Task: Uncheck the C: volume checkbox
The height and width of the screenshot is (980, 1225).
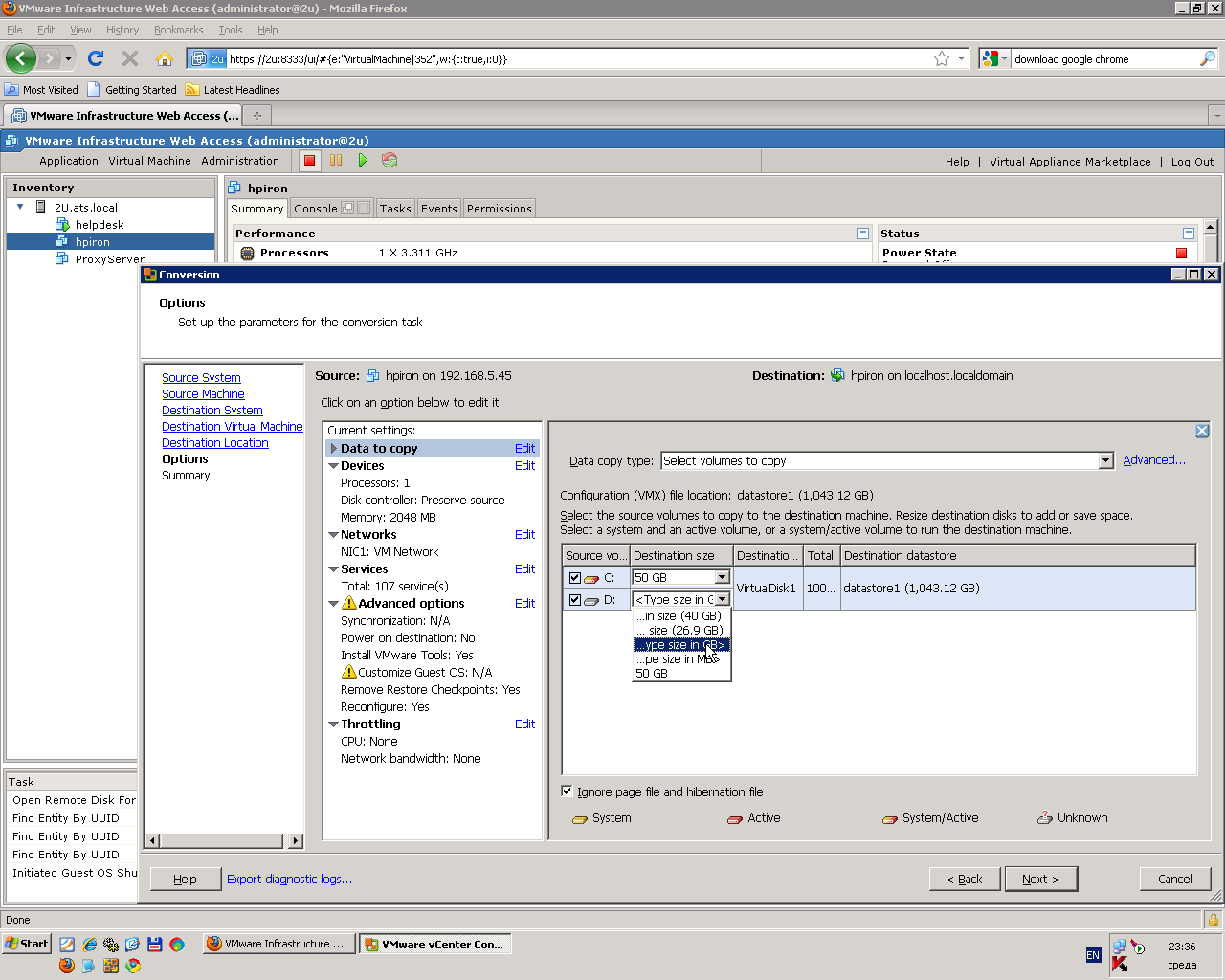Action: tap(574, 578)
